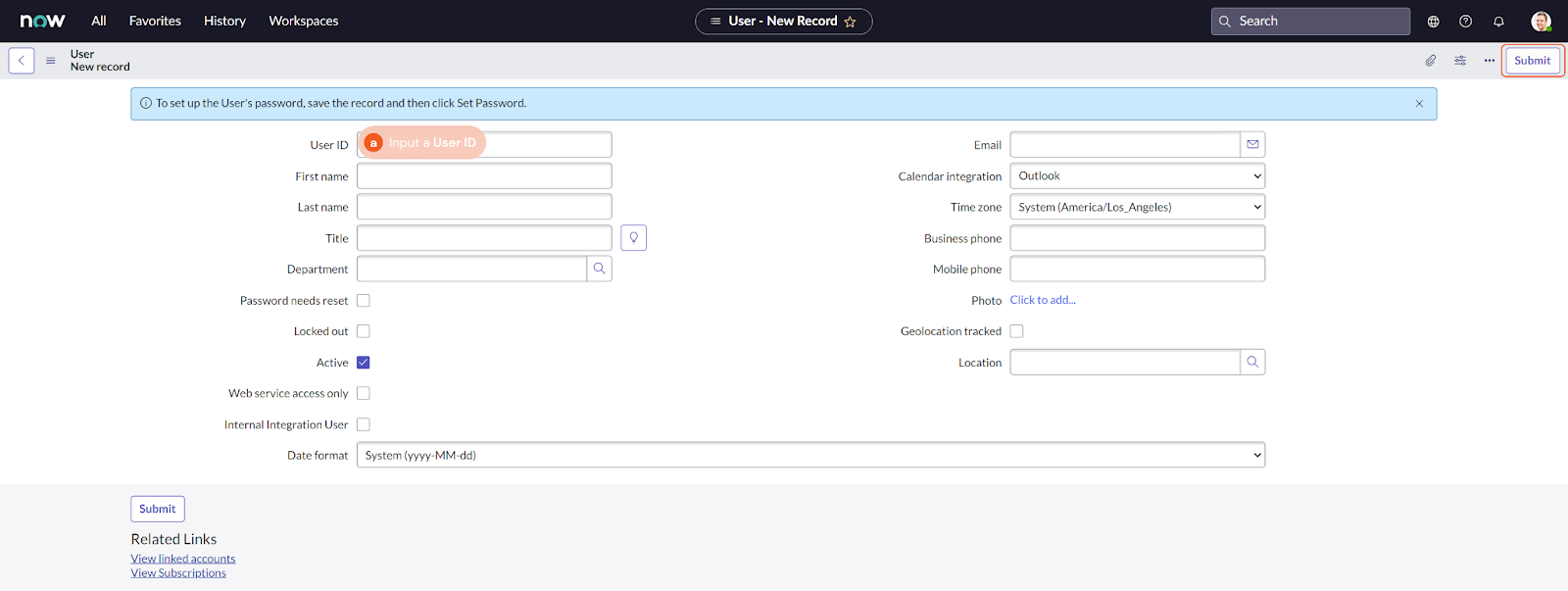Open the help question mark icon

click(1466, 22)
